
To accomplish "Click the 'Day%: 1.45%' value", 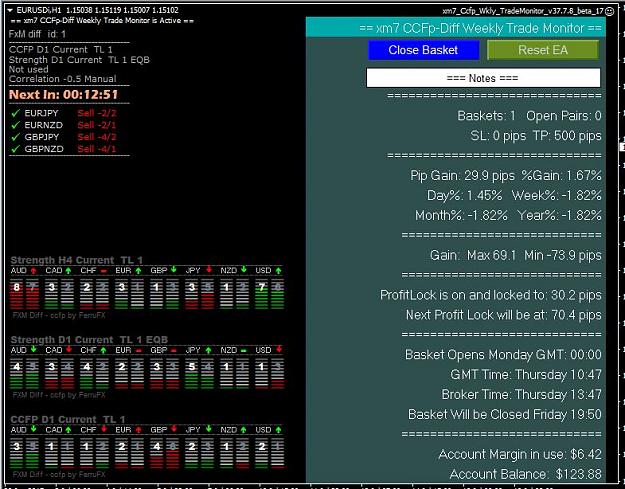I will (x=464, y=196).
